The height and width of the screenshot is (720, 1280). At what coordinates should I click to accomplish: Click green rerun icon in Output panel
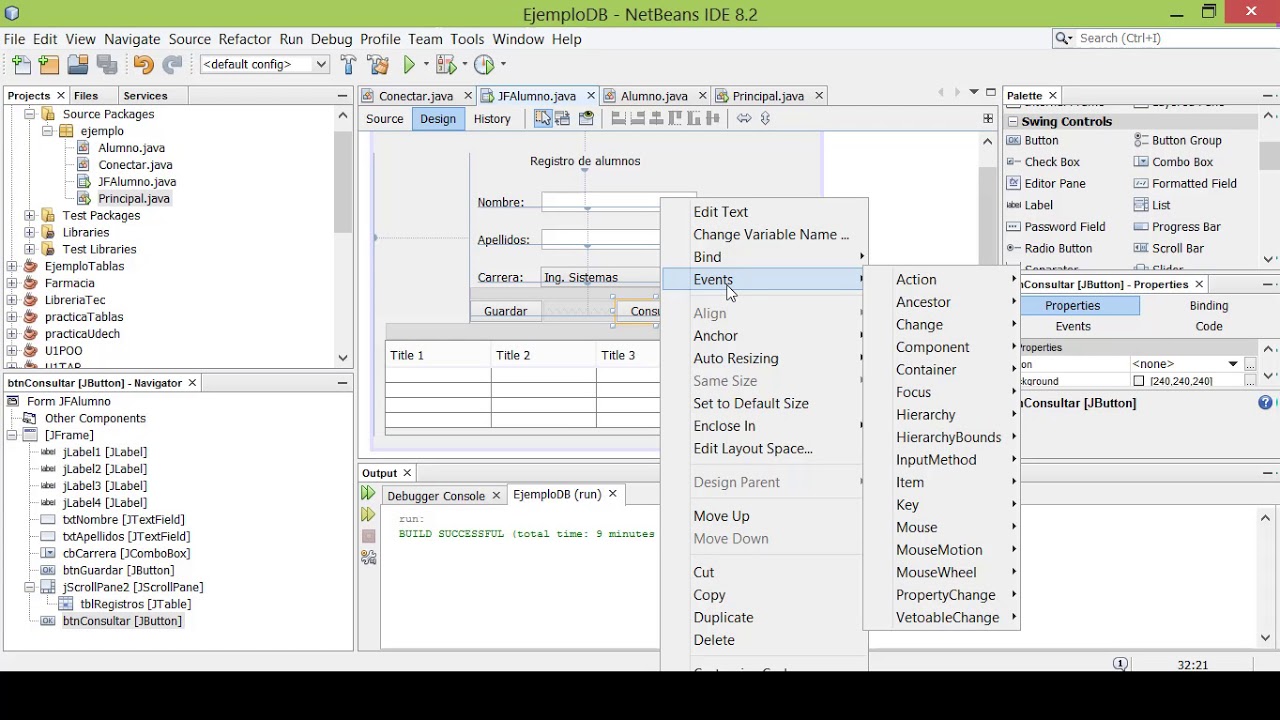click(368, 494)
